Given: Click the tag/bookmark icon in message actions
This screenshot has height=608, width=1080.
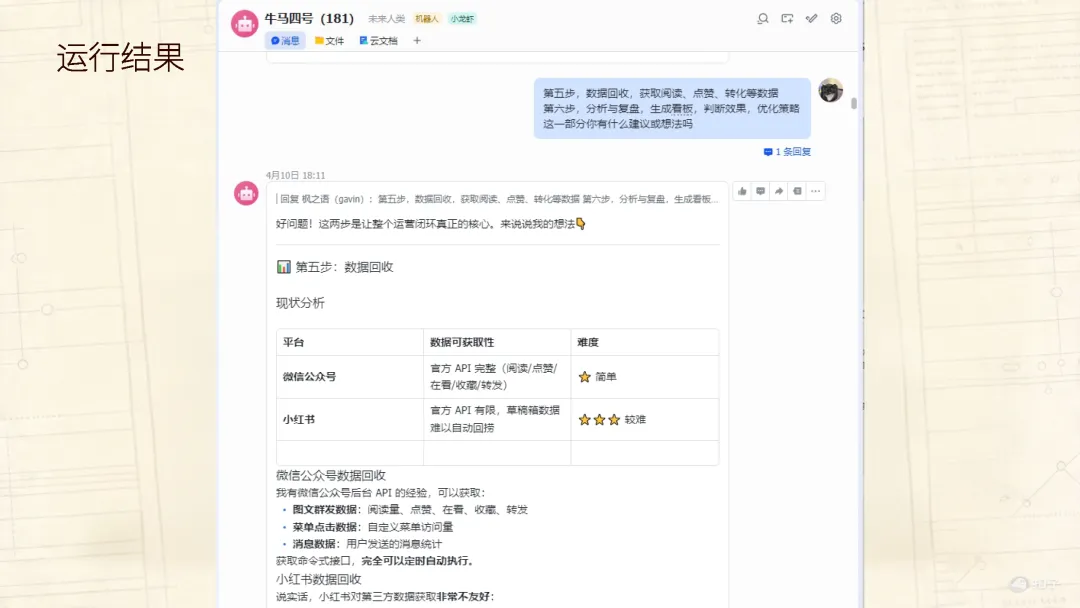Looking at the screenshot, I should 797,191.
